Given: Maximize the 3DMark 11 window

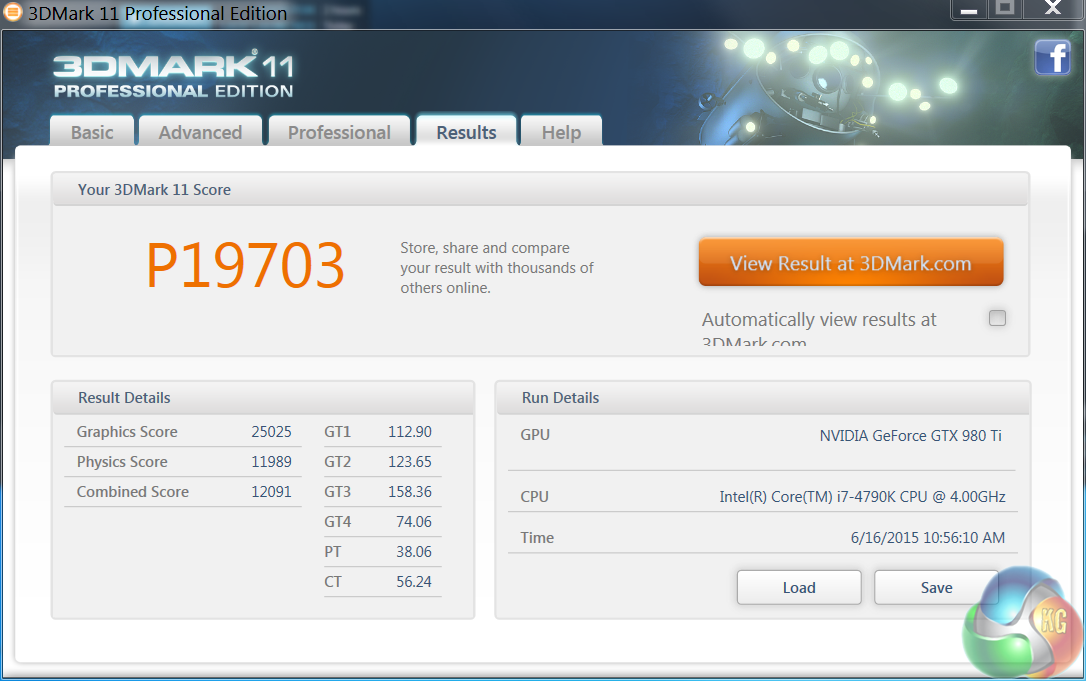Looking at the screenshot, I should tap(1005, 10).
